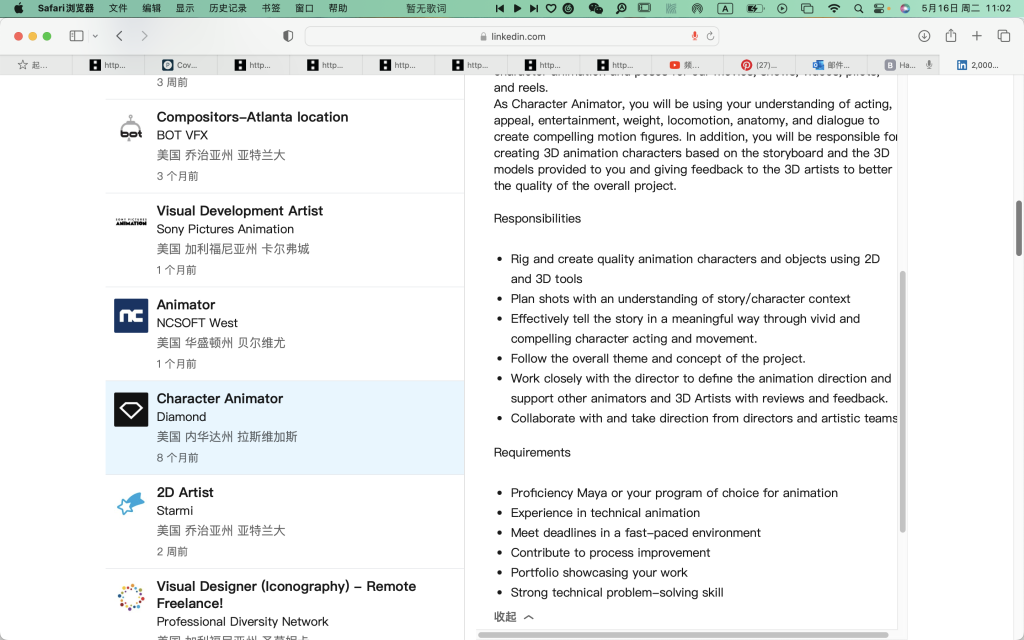The height and width of the screenshot is (640, 1024).
Task: Show Safari downloads
Action: pyautogui.click(x=924, y=36)
